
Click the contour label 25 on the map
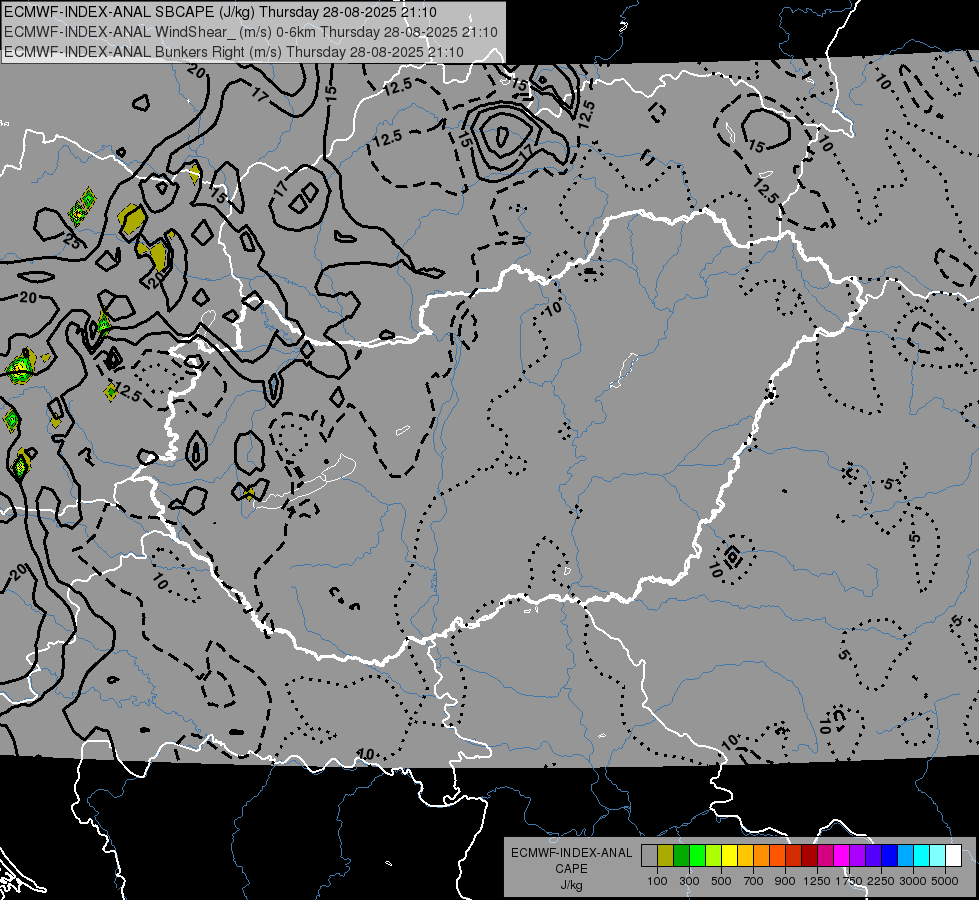click(73, 241)
